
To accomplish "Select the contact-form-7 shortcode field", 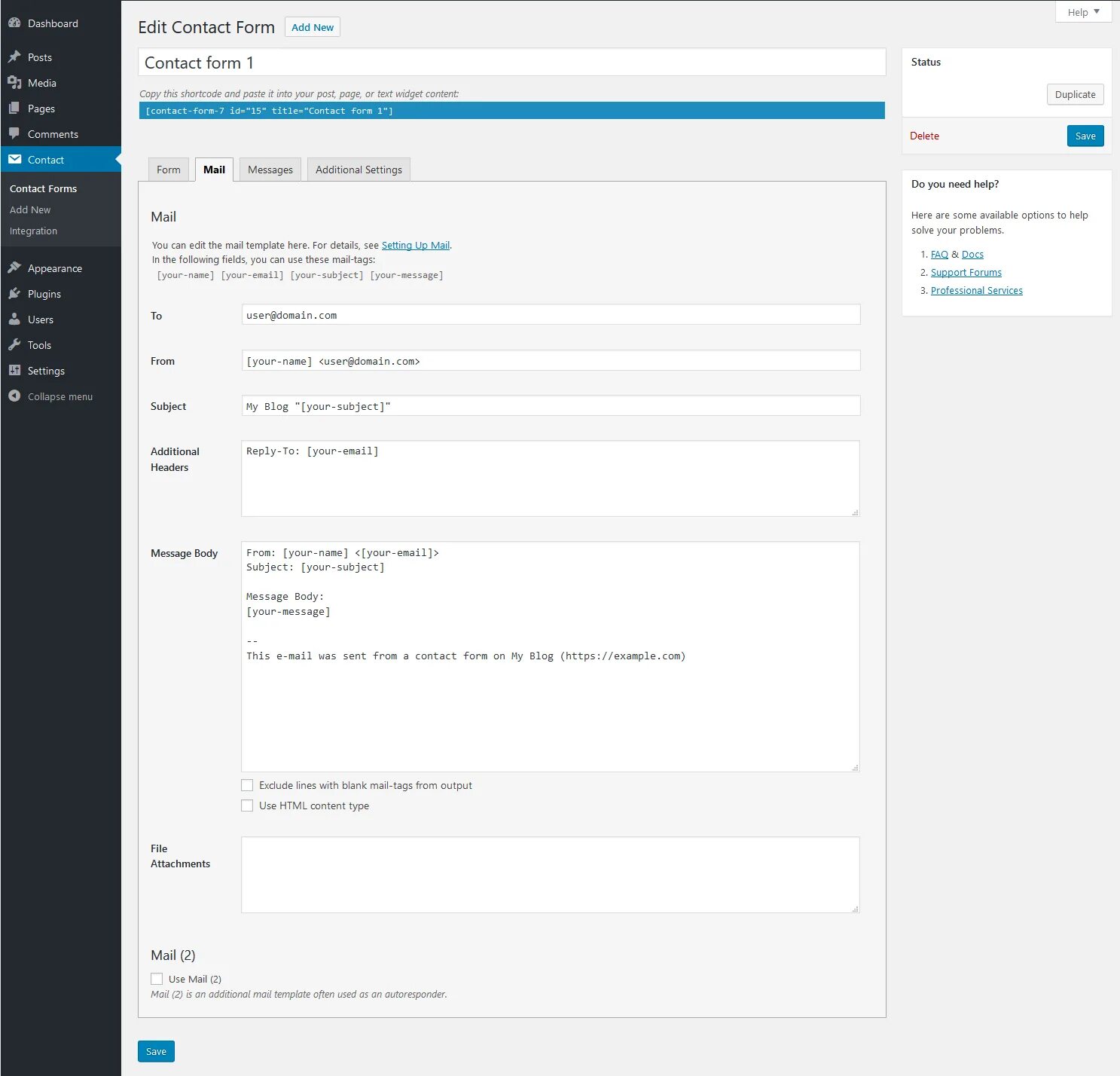I will [x=512, y=111].
